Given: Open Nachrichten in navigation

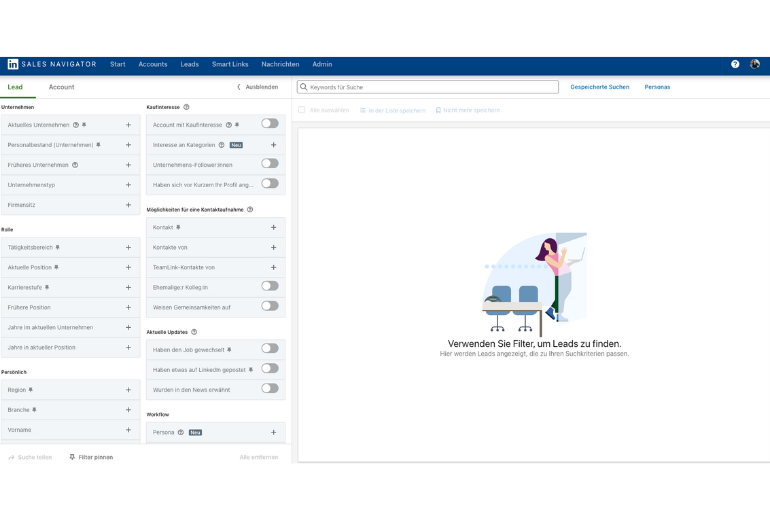Looking at the screenshot, I should [x=280, y=64].
